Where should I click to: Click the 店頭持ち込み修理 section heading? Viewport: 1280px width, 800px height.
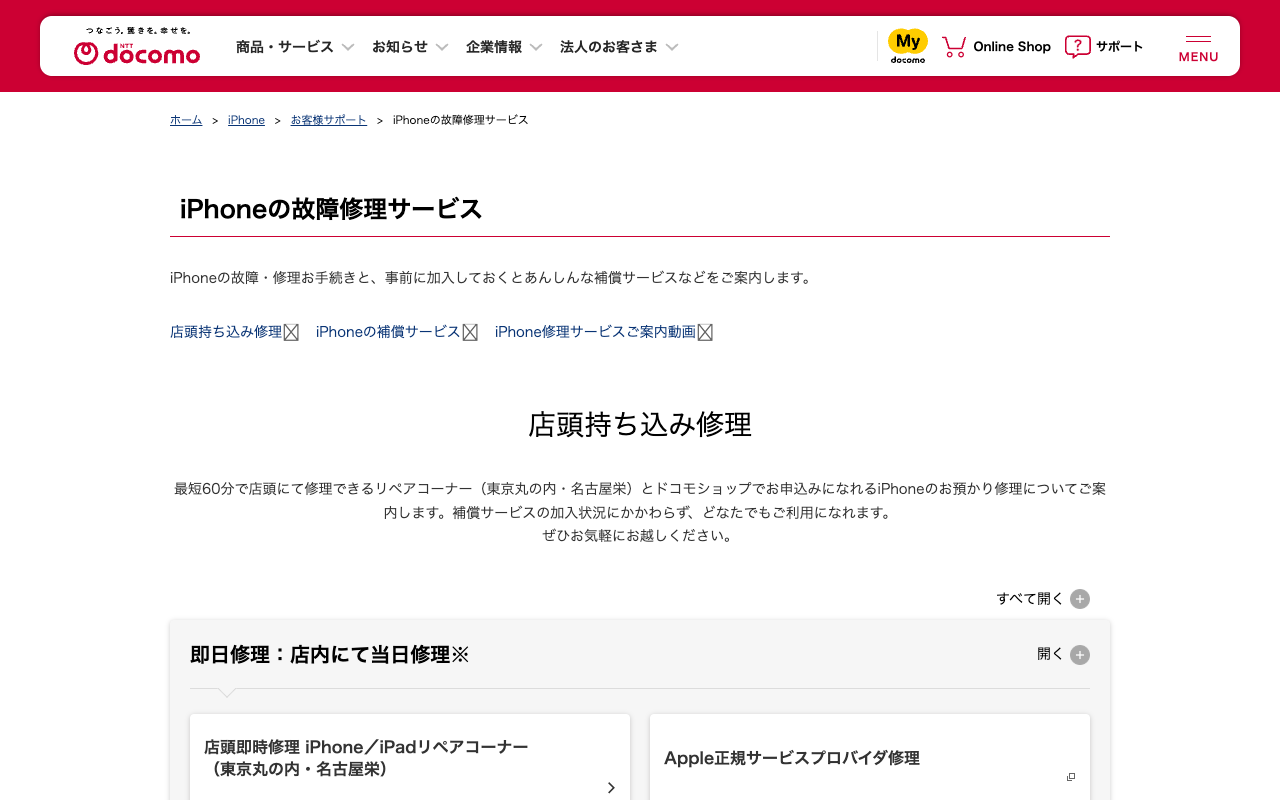(x=640, y=425)
